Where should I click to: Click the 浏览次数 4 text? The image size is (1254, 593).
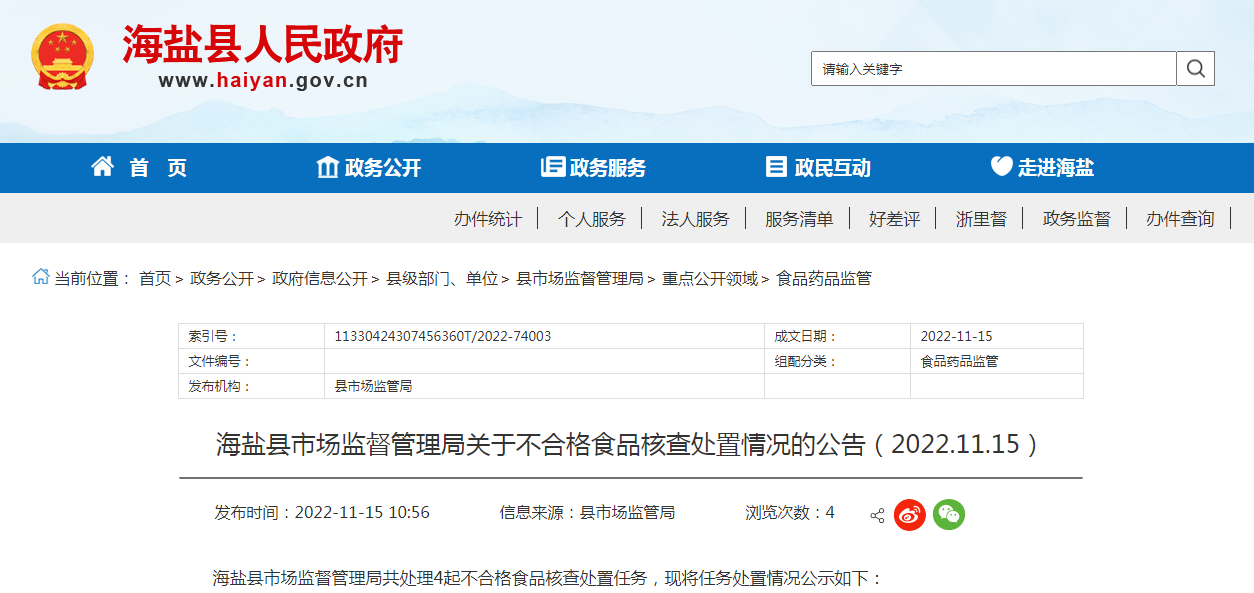pyautogui.click(x=790, y=513)
